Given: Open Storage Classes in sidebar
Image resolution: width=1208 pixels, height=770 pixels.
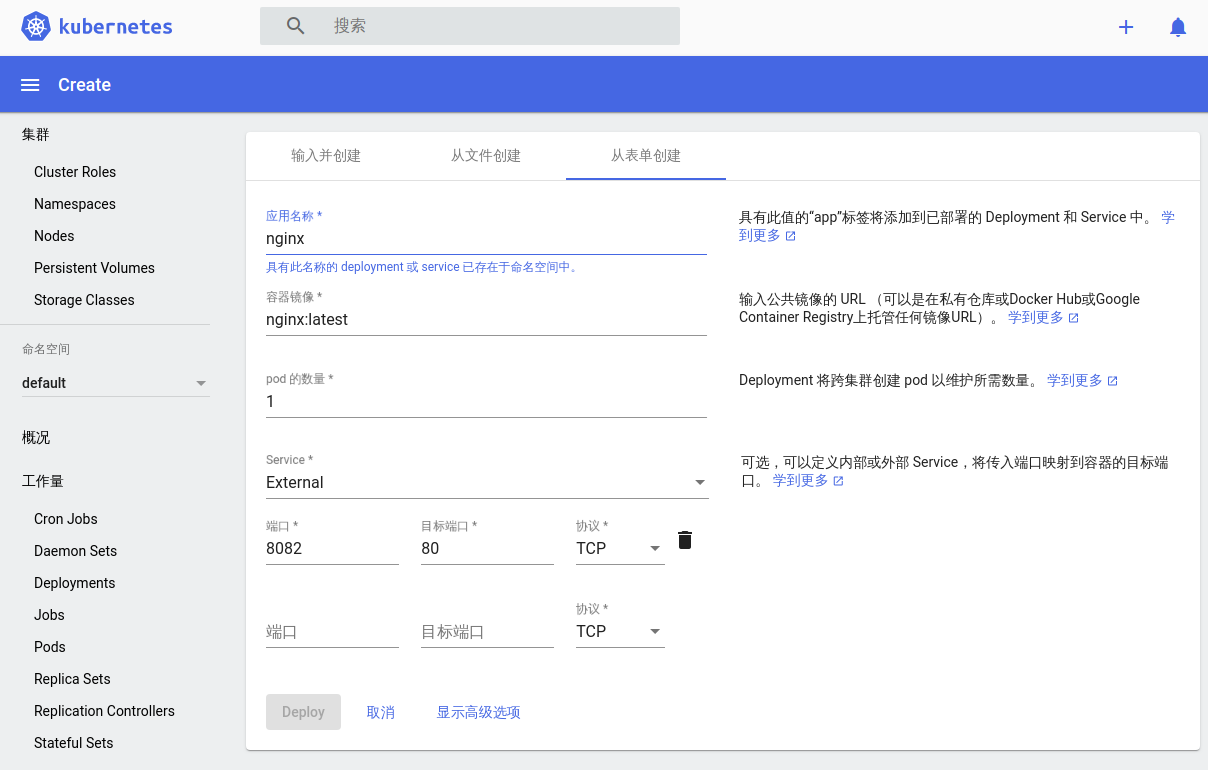Looking at the screenshot, I should click(84, 300).
